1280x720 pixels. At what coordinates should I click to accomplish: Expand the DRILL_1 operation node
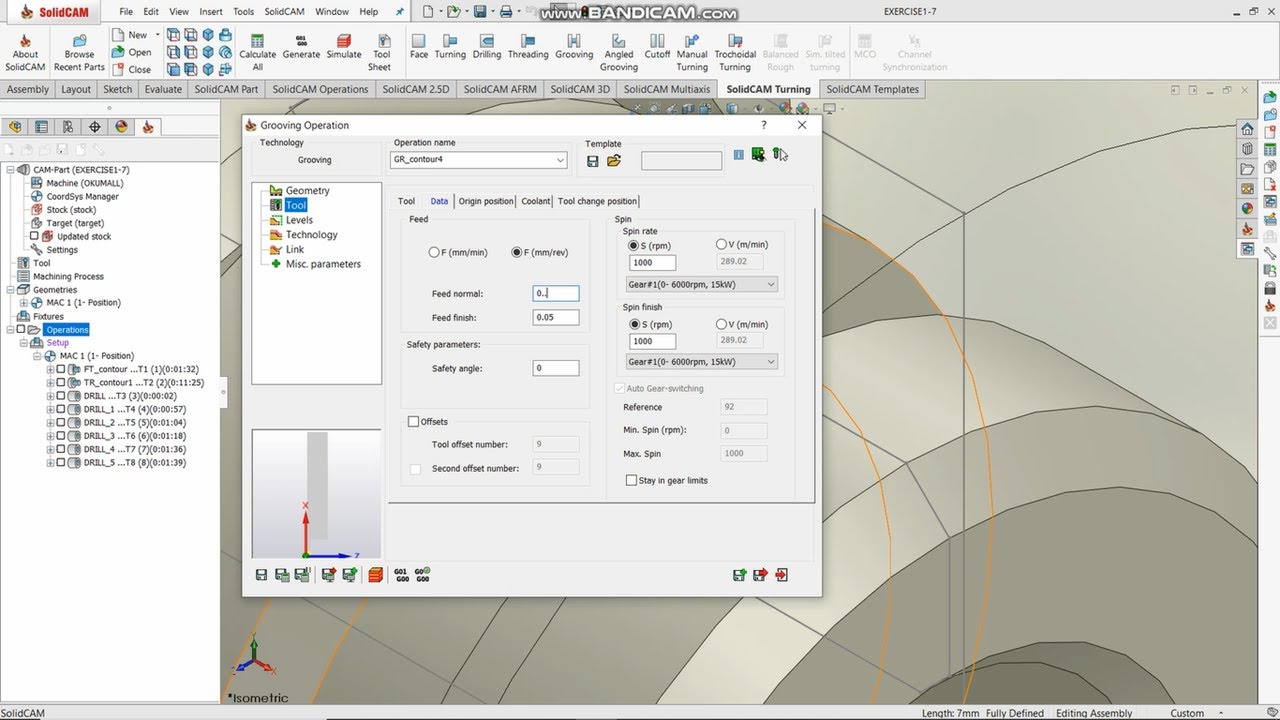pos(51,409)
